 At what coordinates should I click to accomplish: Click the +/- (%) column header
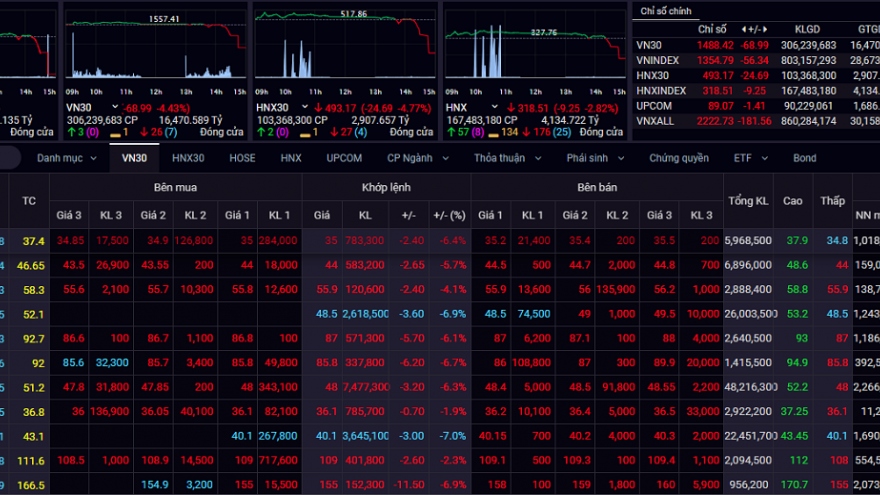click(x=449, y=215)
